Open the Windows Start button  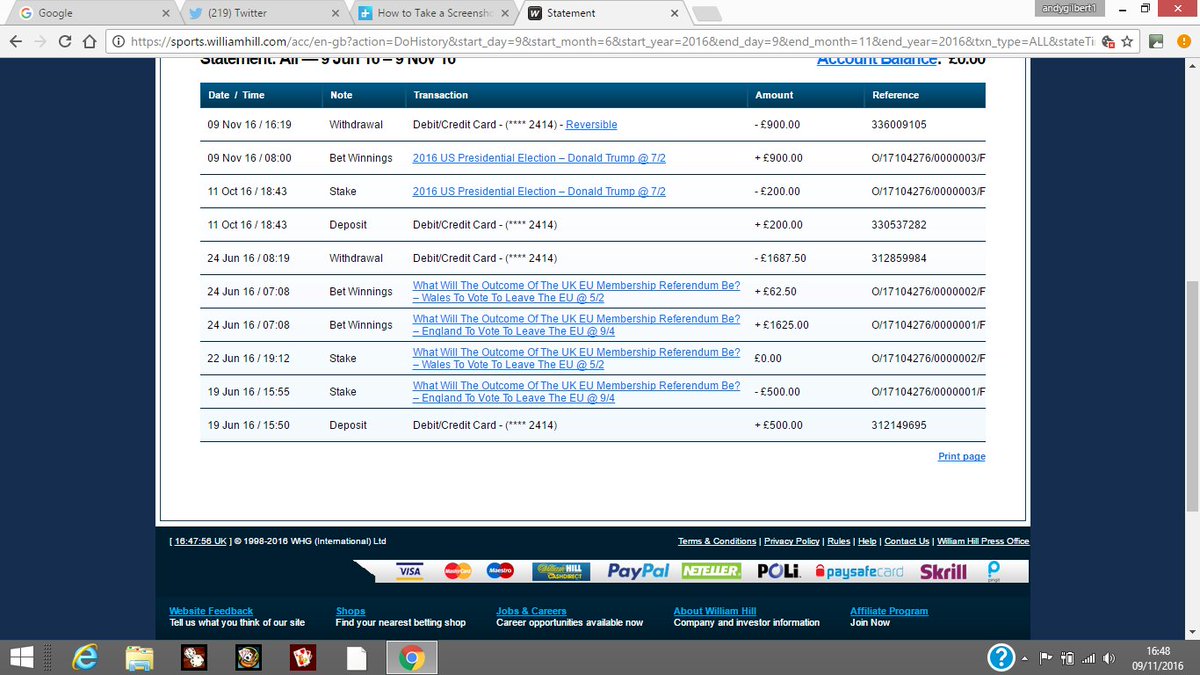pyautogui.click(x=21, y=657)
